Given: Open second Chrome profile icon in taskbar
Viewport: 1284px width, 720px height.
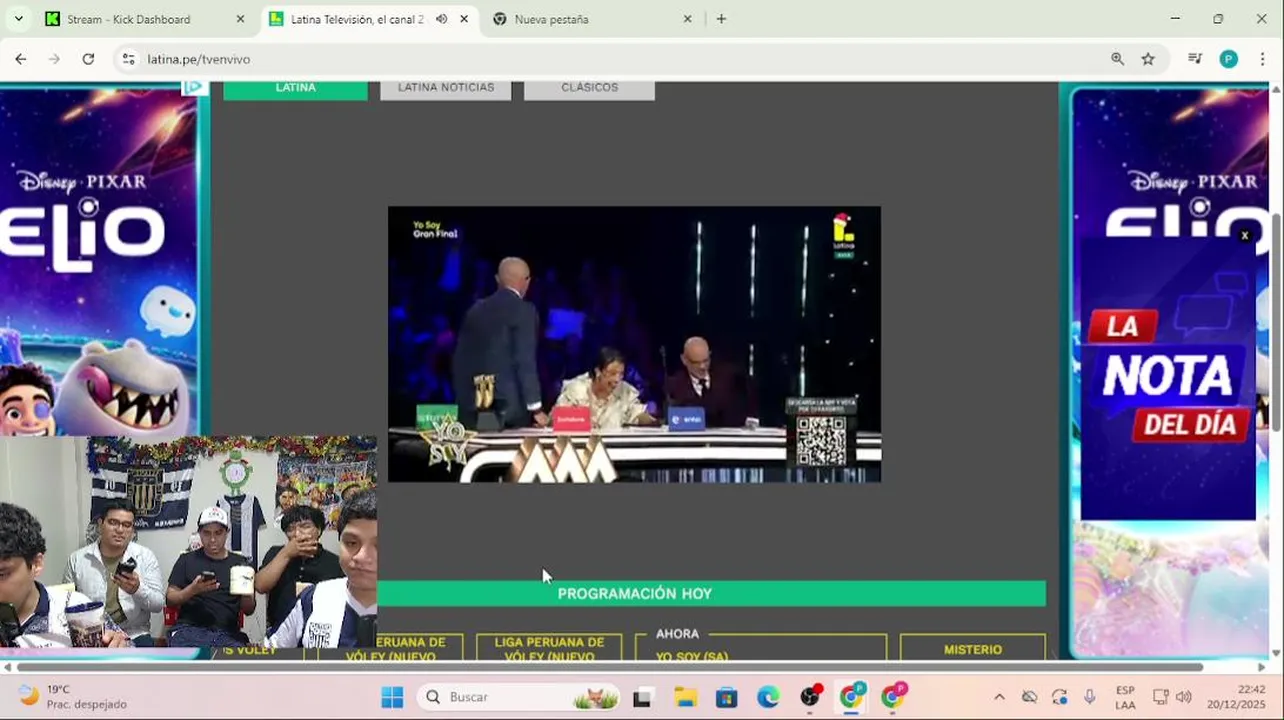Looking at the screenshot, I should (893, 697).
